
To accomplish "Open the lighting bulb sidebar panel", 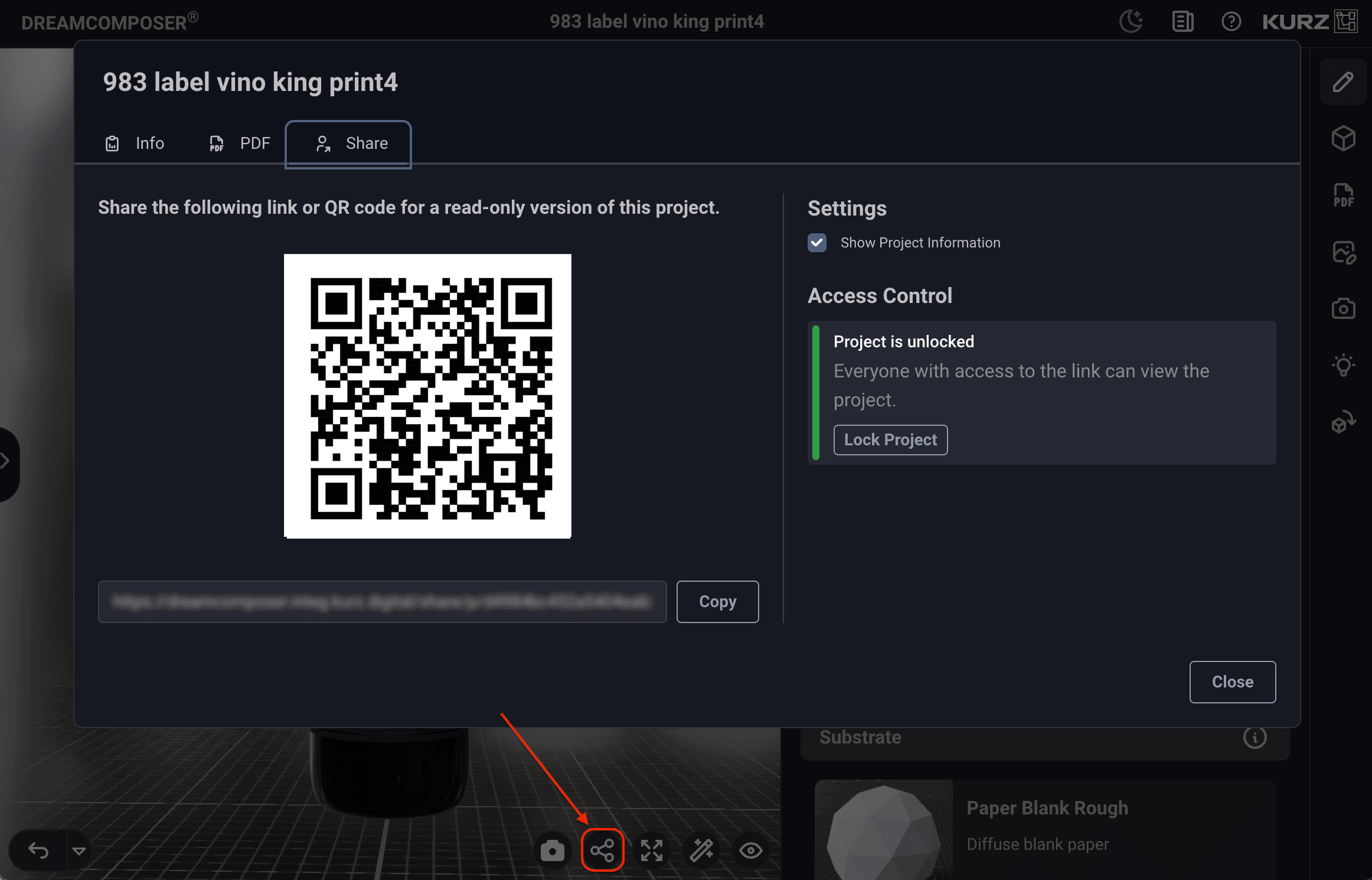I will tap(1343, 365).
